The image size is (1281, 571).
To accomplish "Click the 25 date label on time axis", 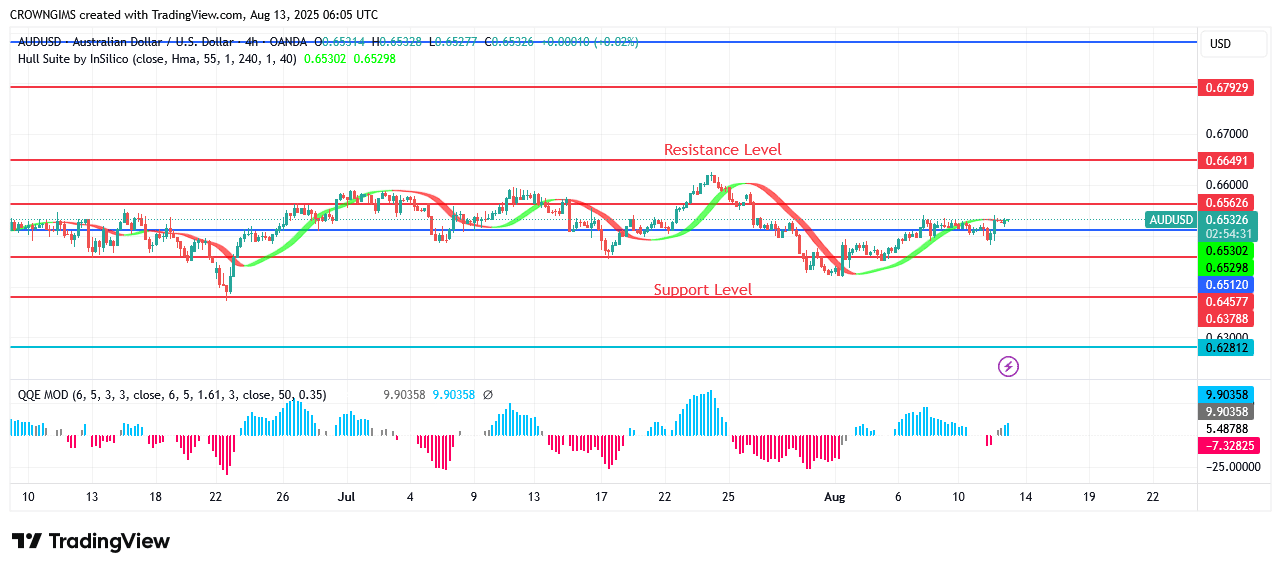I will 729,497.
